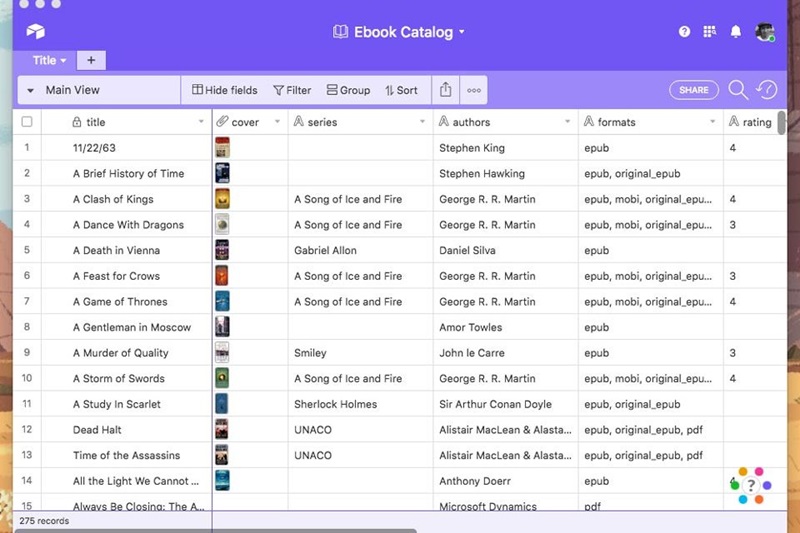
Task: Open the revision history clock icon
Action: (767, 90)
